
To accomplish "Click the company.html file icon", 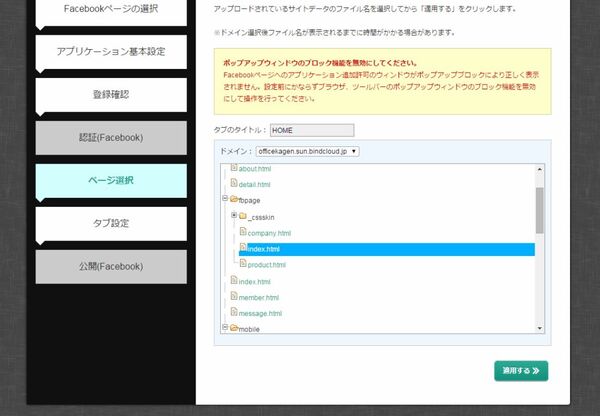I will [x=243, y=231].
